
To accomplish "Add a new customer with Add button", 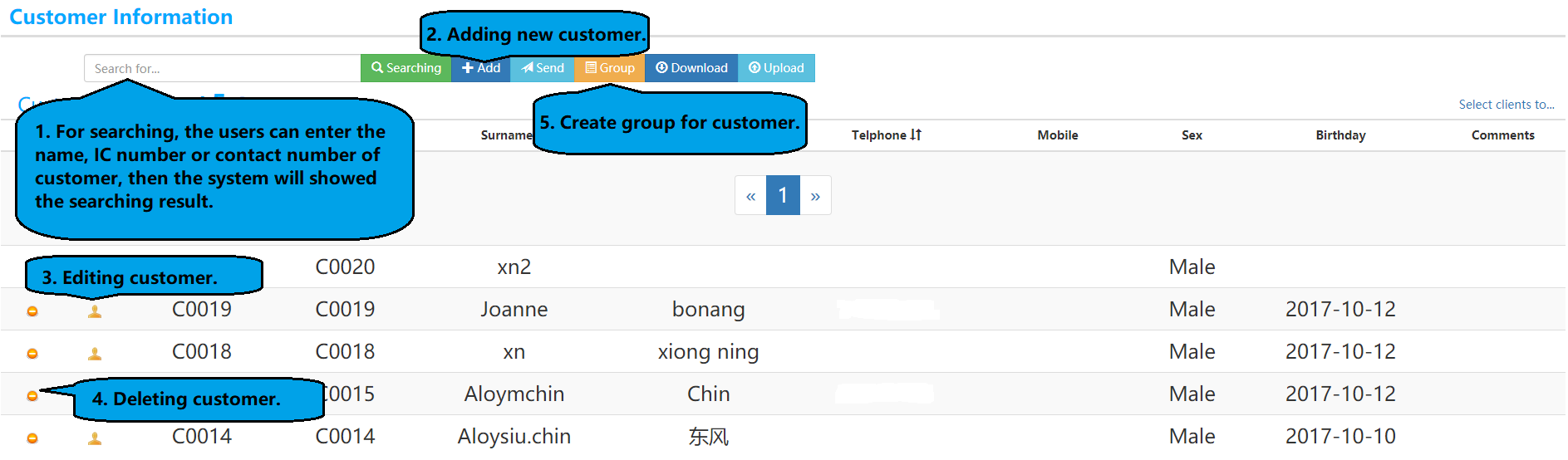I will 480,68.
